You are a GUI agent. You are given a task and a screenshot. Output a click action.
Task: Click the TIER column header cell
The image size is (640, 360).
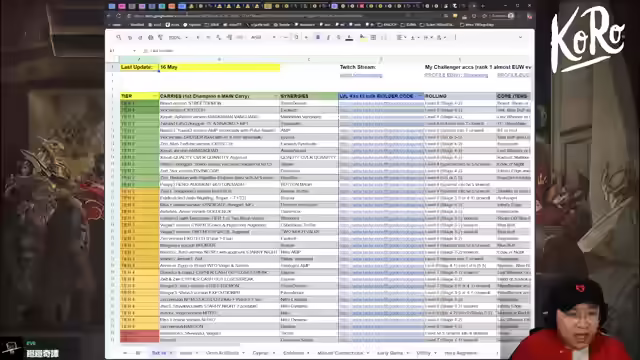tap(139, 96)
